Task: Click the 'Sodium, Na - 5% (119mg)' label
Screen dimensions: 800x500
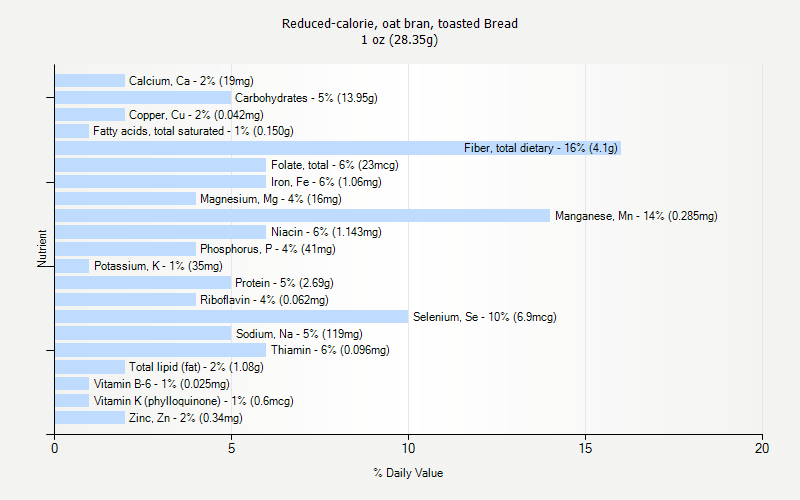Action: coord(299,334)
